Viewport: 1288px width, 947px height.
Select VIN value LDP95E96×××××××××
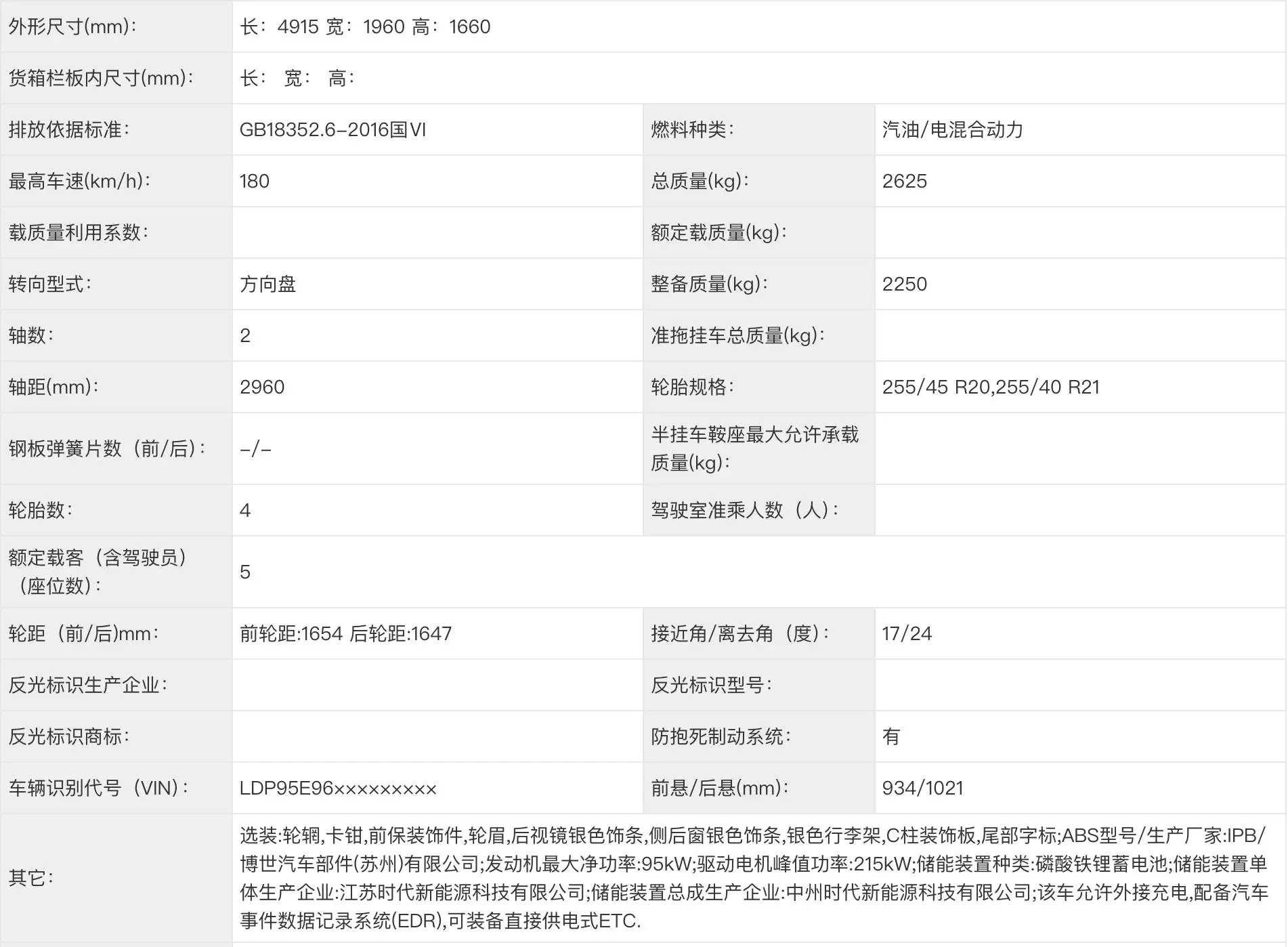click(338, 788)
